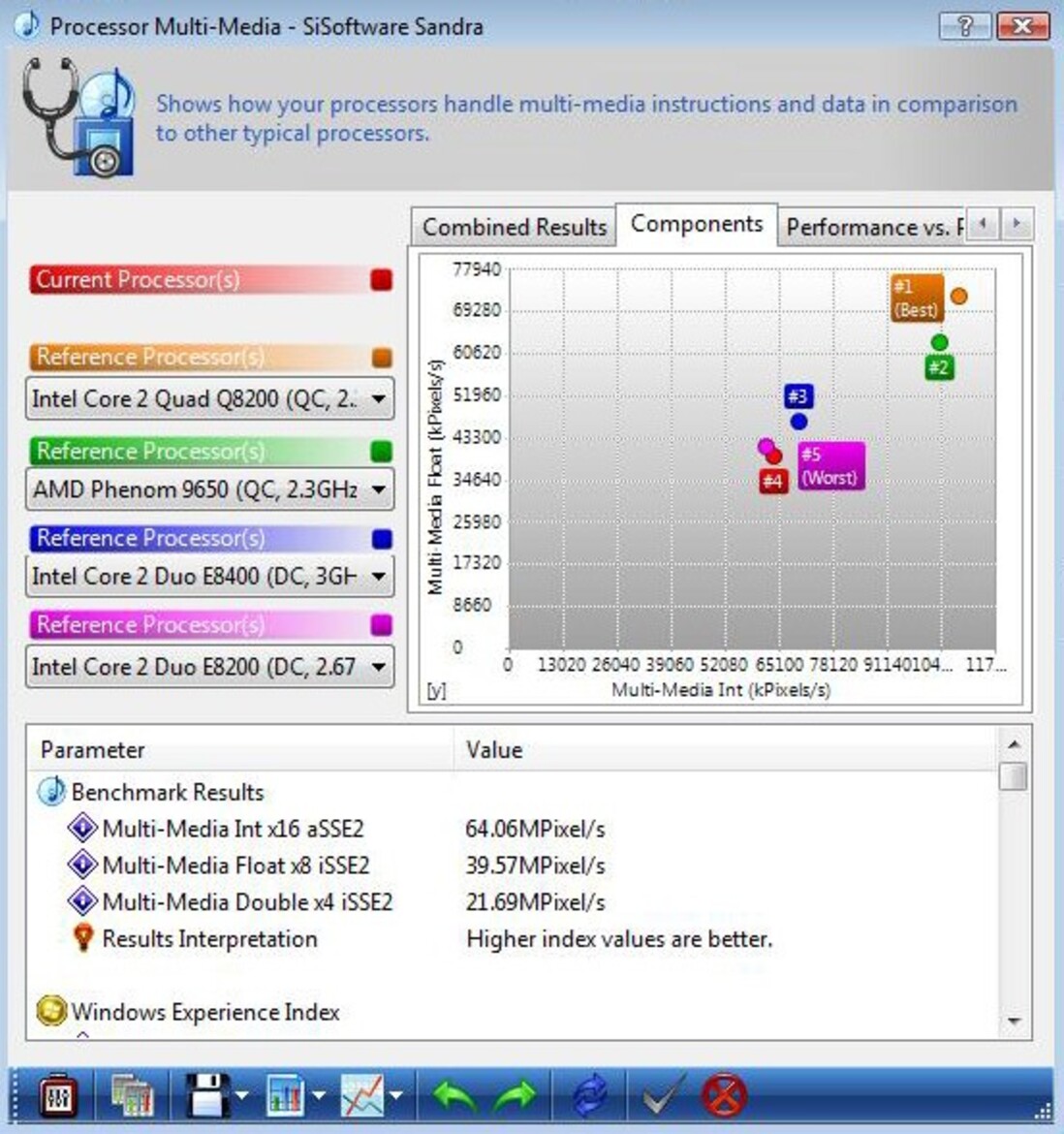Open the AMD Phenom 9650 dropdown
The image size is (1064, 1134).
(x=209, y=489)
